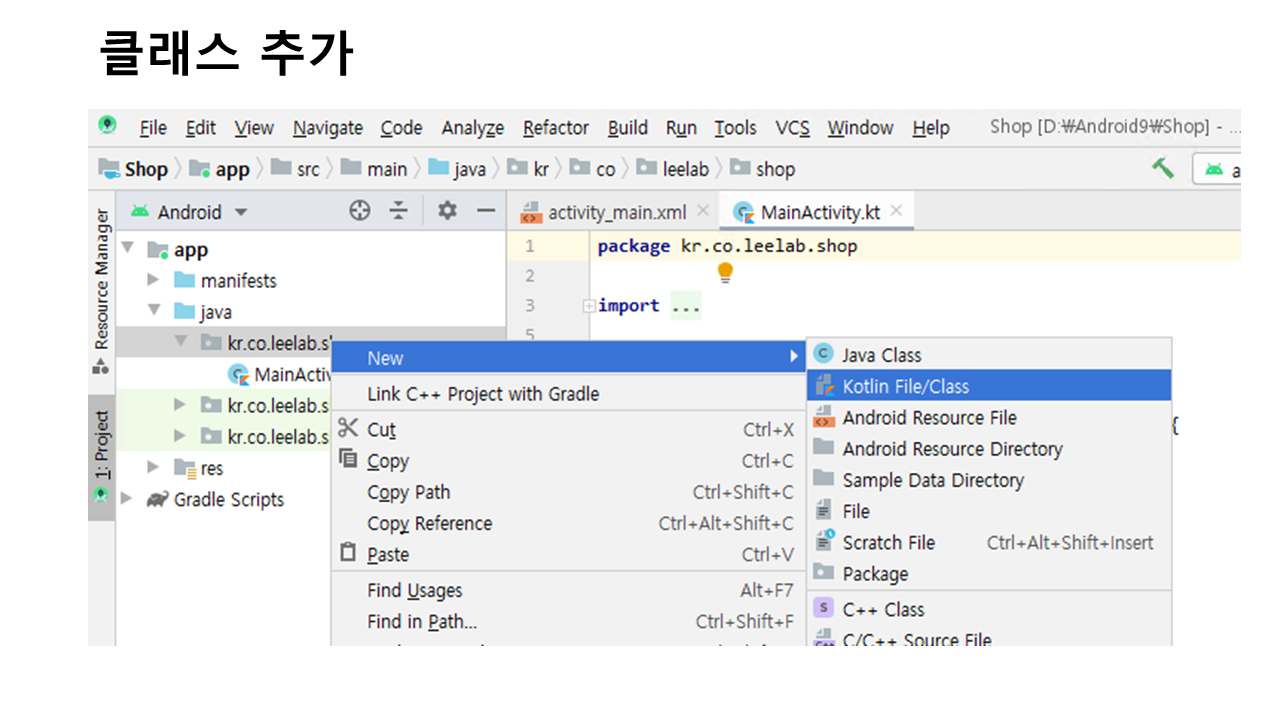Toggle the 1: Project tool window
1280x720 pixels.
coord(102,455)
